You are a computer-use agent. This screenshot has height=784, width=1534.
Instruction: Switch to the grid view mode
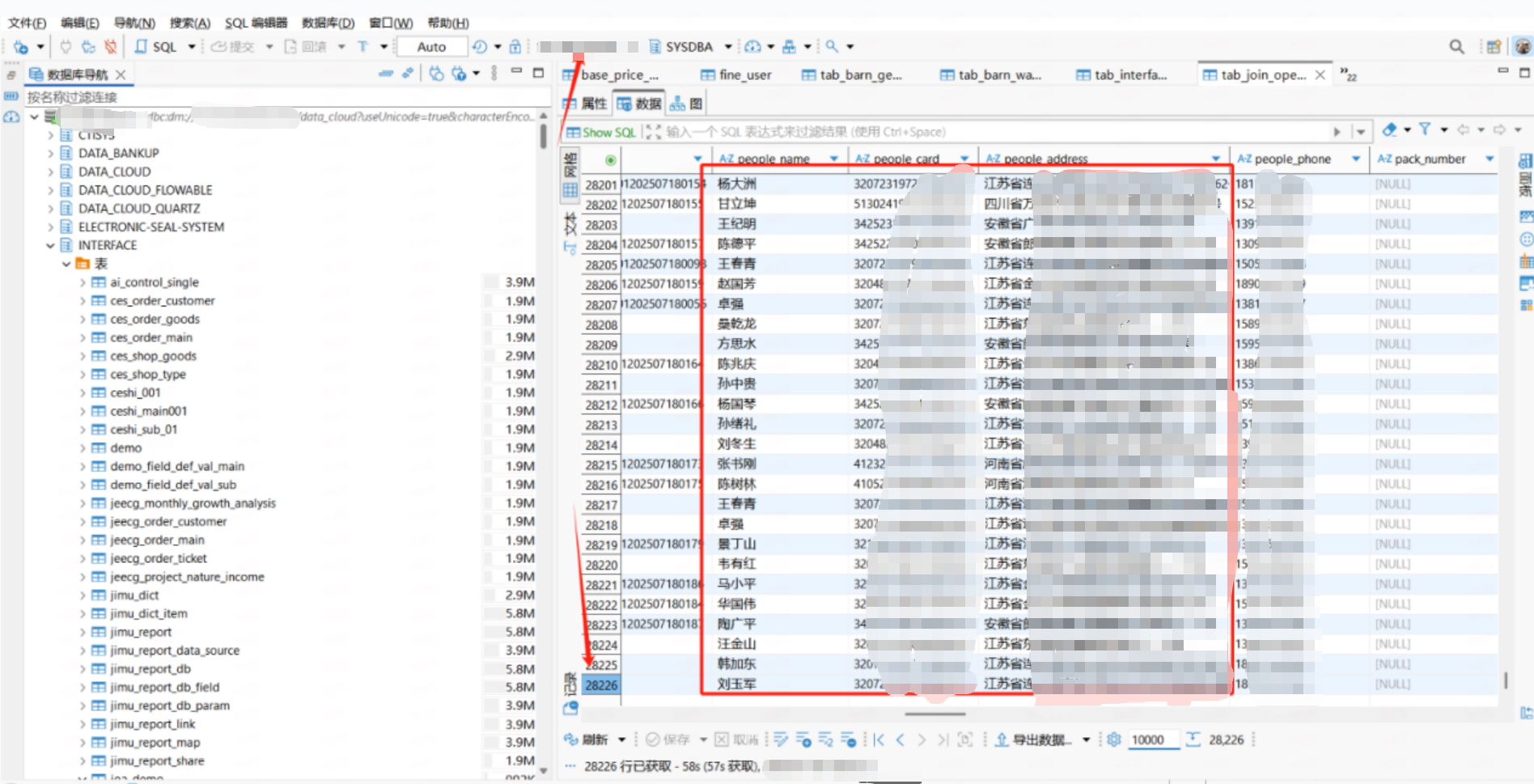click(570, 191)
